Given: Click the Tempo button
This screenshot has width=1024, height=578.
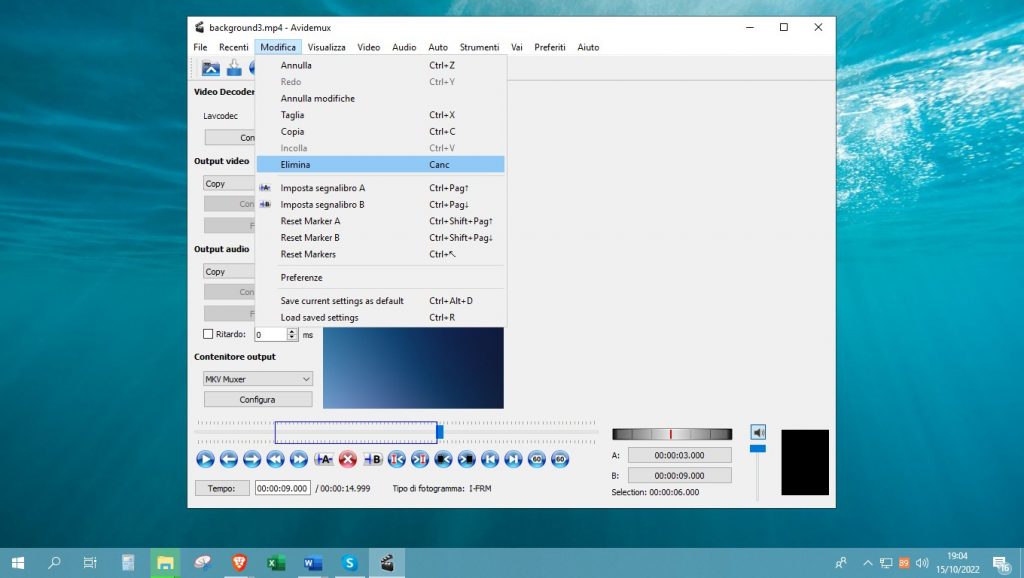Looking at the screenshot, I should 221,488.
